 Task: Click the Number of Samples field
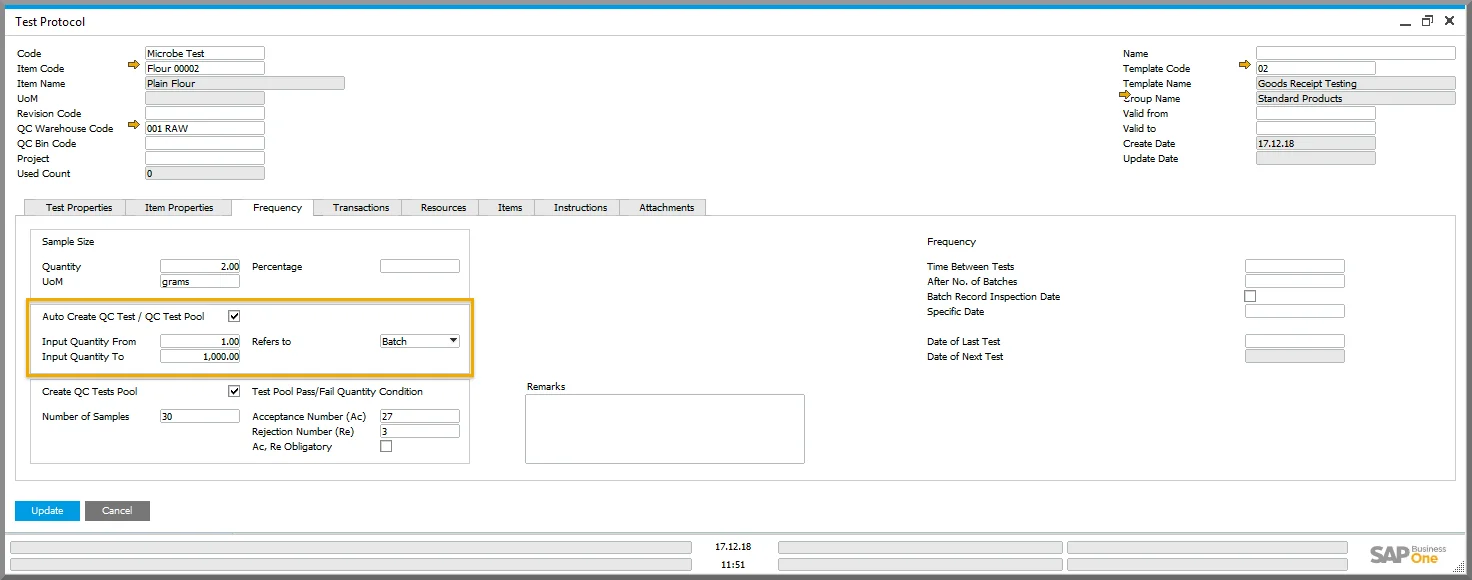(200, 416)
